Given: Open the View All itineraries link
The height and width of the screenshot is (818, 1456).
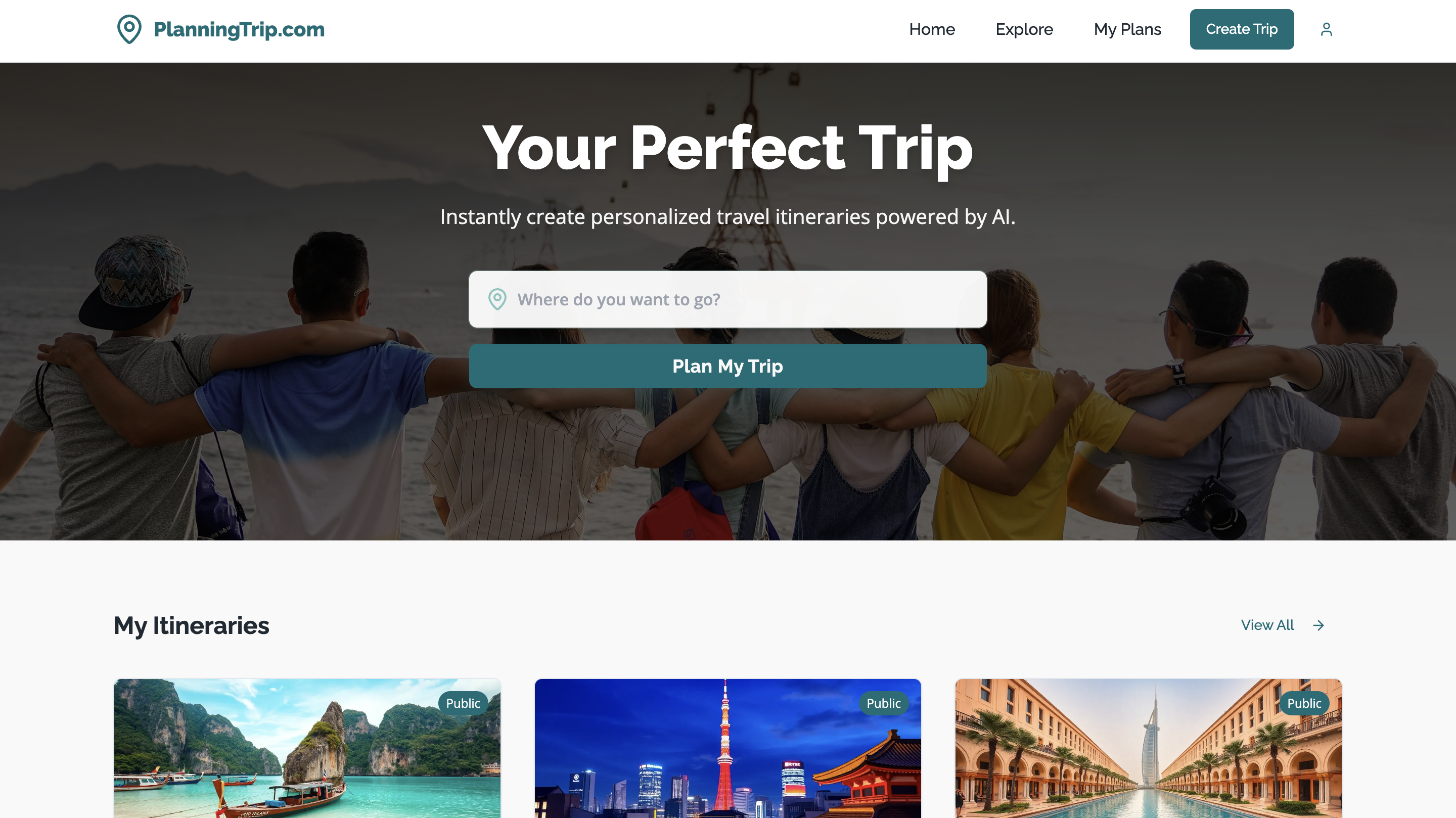Looking at the screenshot, I should point(1267,625).
